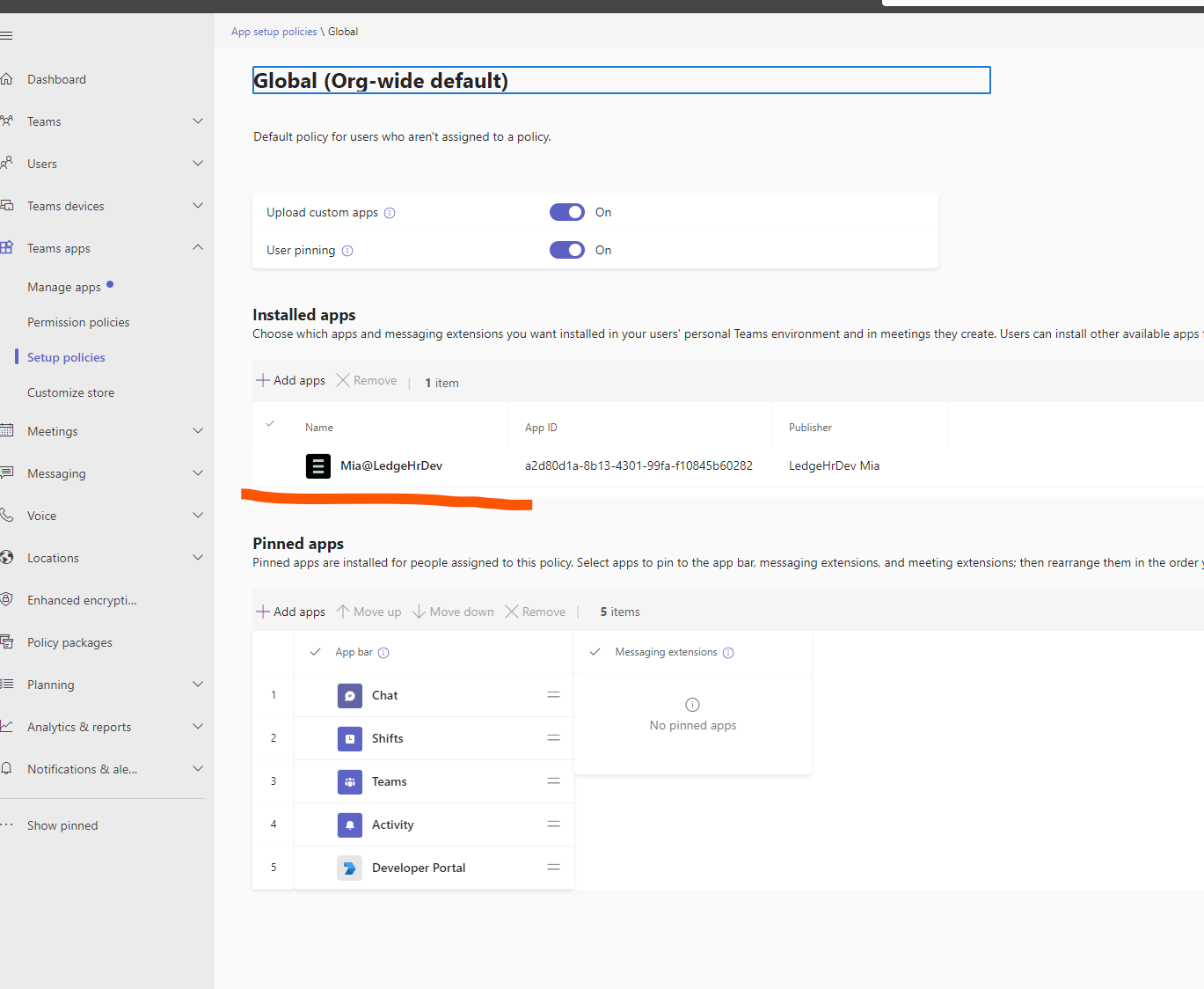Click the info icon next to User pinning
Image resolution: width=1204 pixels, height=989 pixels.
[347, 250]
